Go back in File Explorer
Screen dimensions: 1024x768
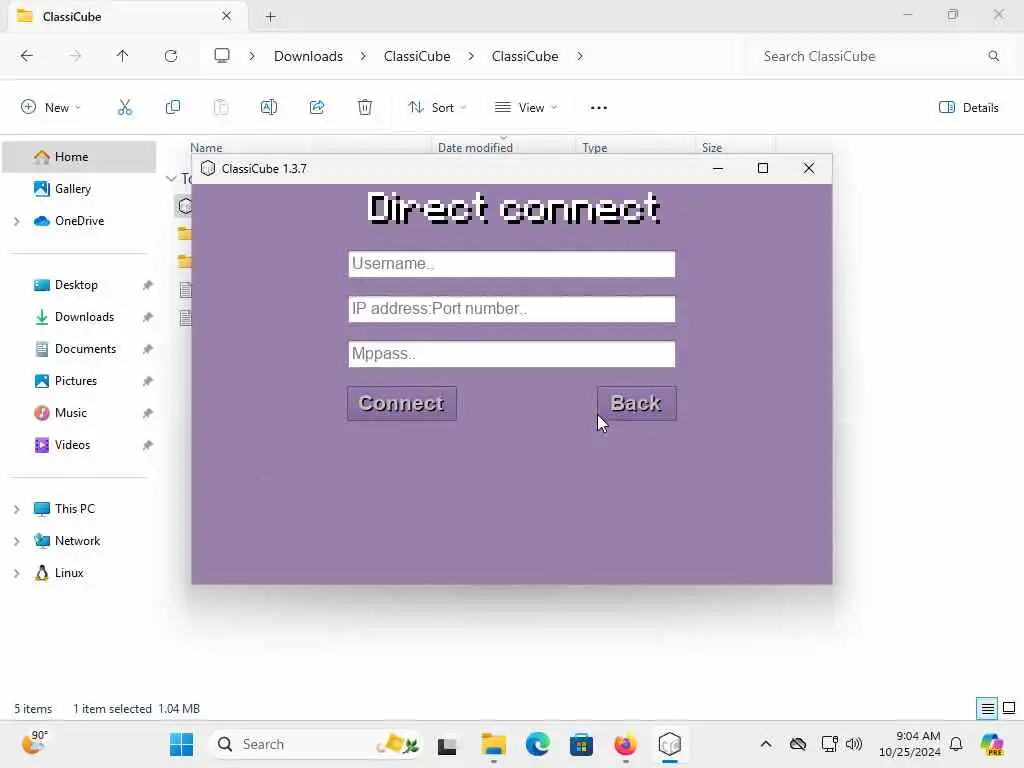(27, 56)
